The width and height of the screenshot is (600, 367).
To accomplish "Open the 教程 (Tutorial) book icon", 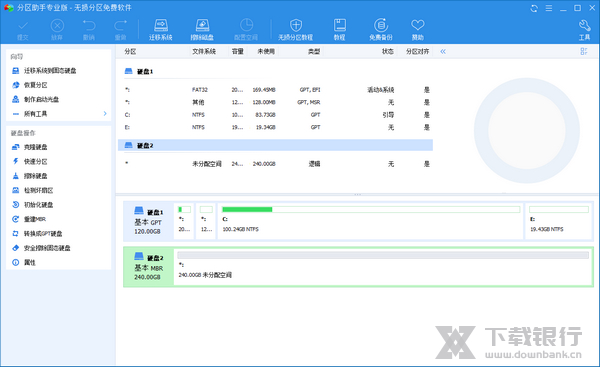I will pos(339,29).
